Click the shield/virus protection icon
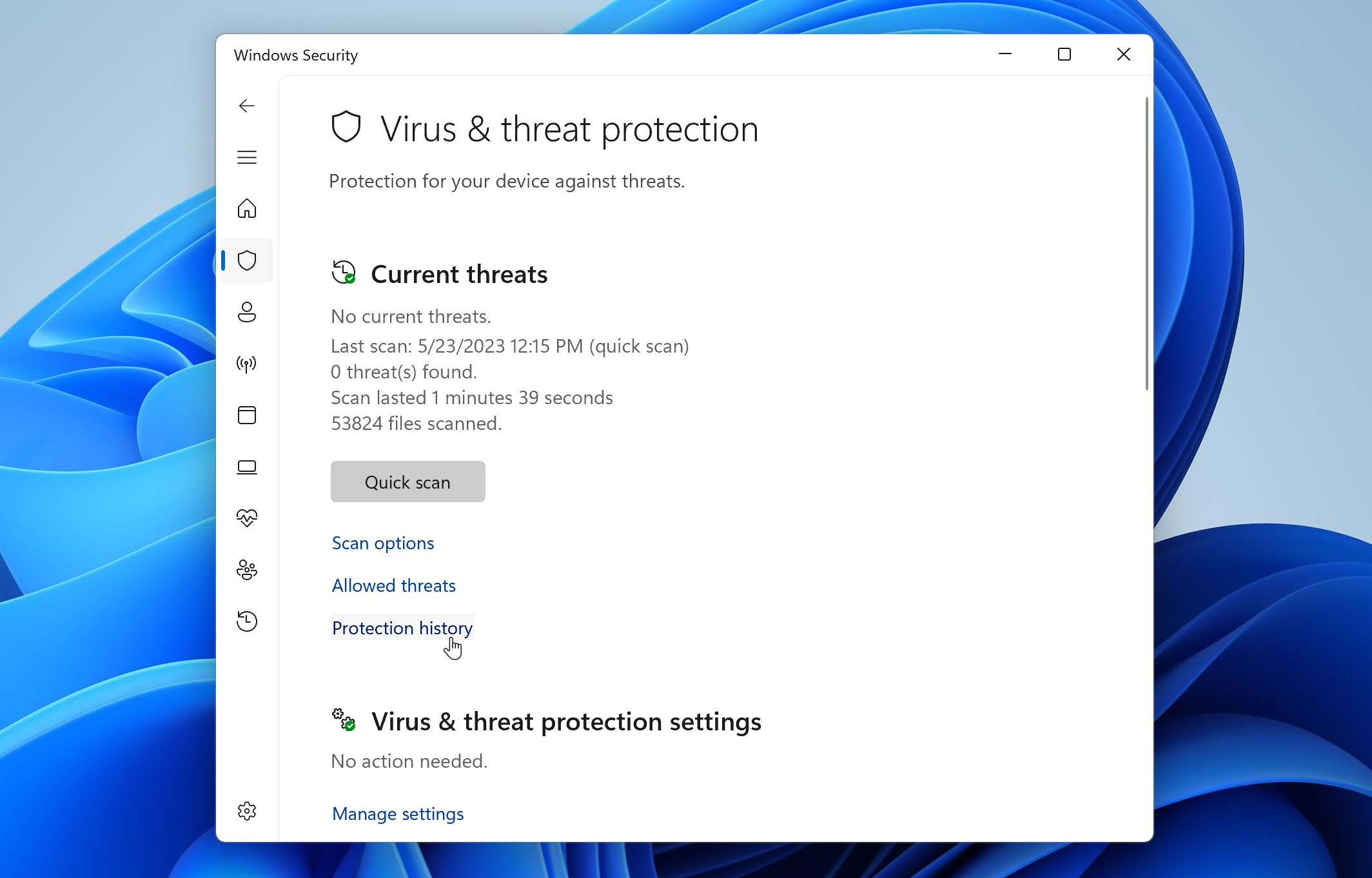 (x=248, y=260)
